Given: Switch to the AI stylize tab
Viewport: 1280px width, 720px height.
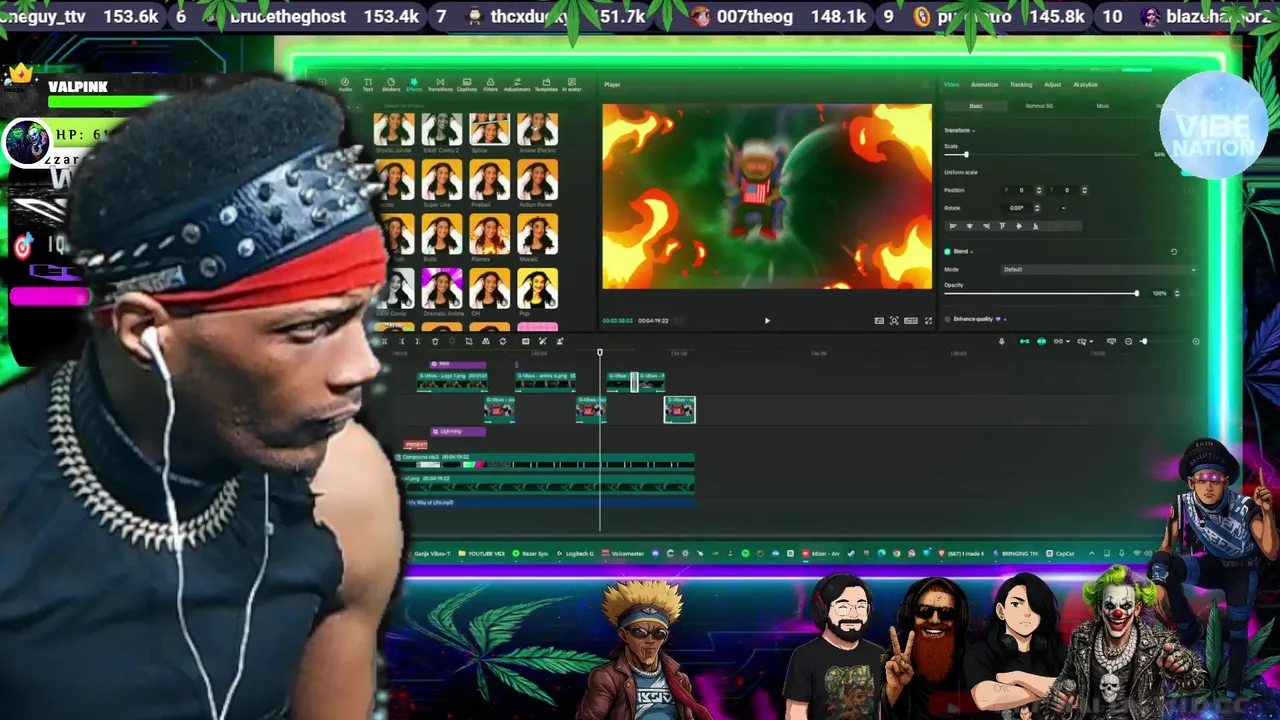Looking at the screenshot, I should tap(1085, 85).
